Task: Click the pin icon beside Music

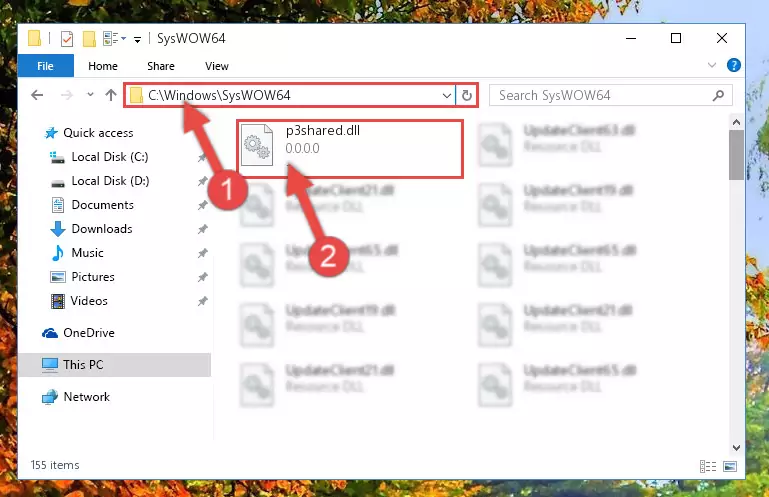Action: pos(203,253)
